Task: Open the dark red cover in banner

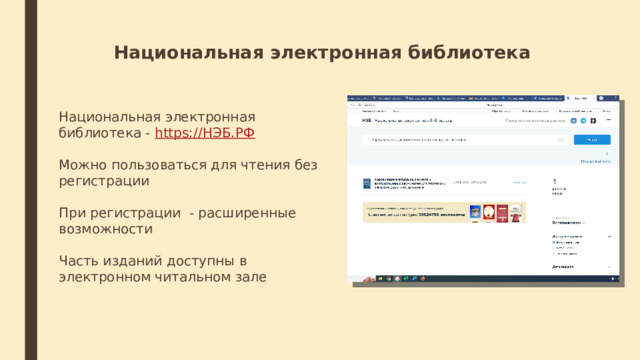Action: (502, 213)
